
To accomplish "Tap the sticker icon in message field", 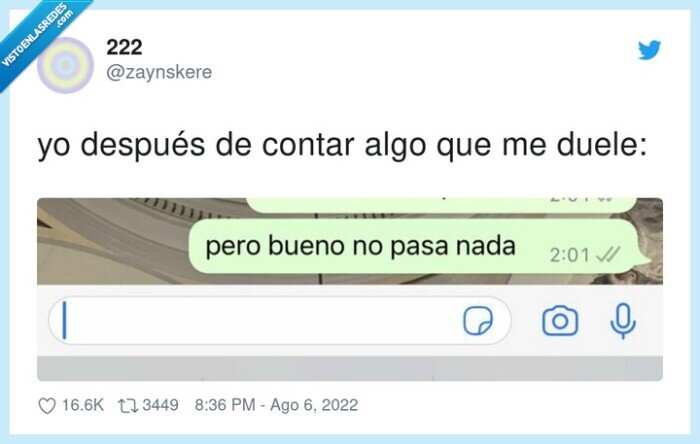I will tap(478, 320).
